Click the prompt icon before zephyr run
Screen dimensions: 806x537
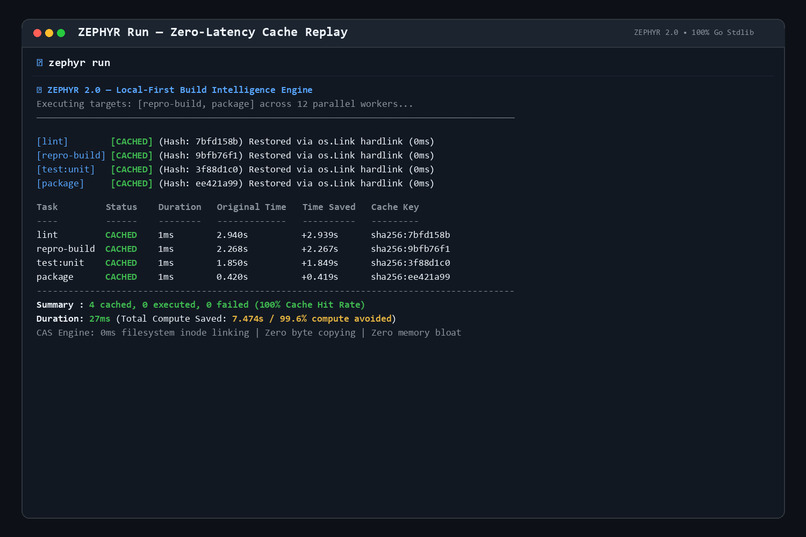pyautogui.click(x=40, y=63)
